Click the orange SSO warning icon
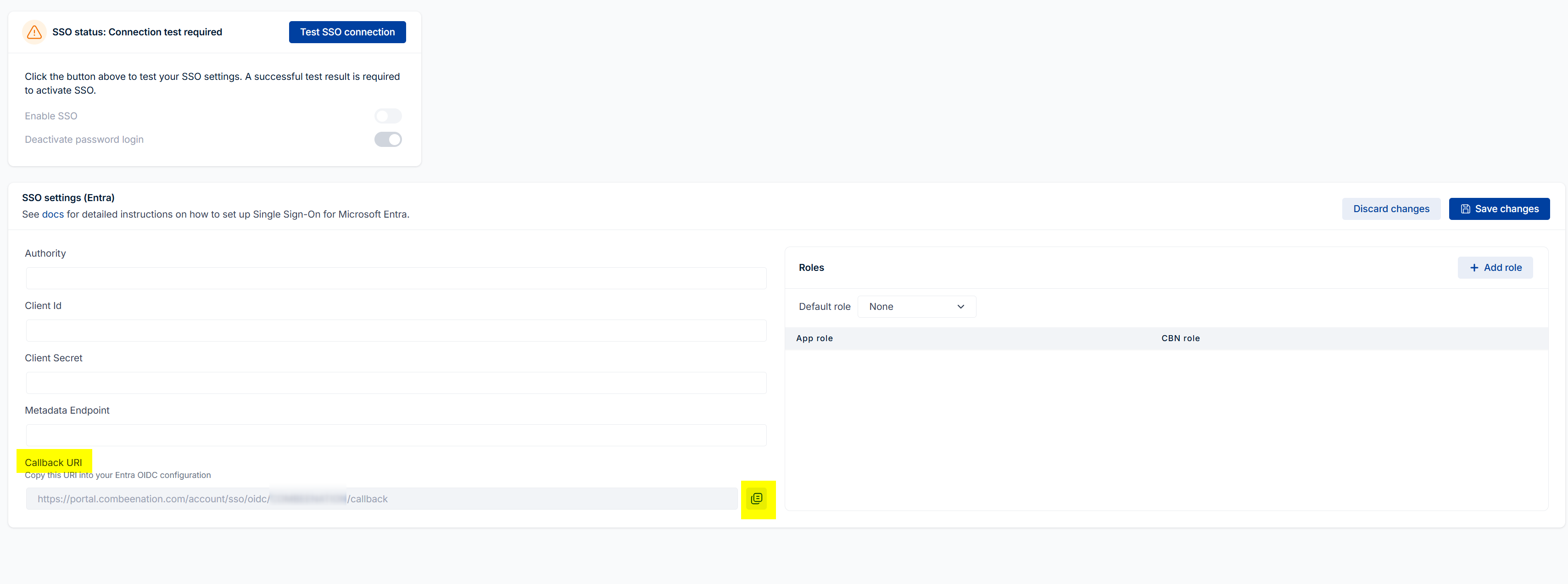The image size is (1568, 584). (x=35, y=32)
